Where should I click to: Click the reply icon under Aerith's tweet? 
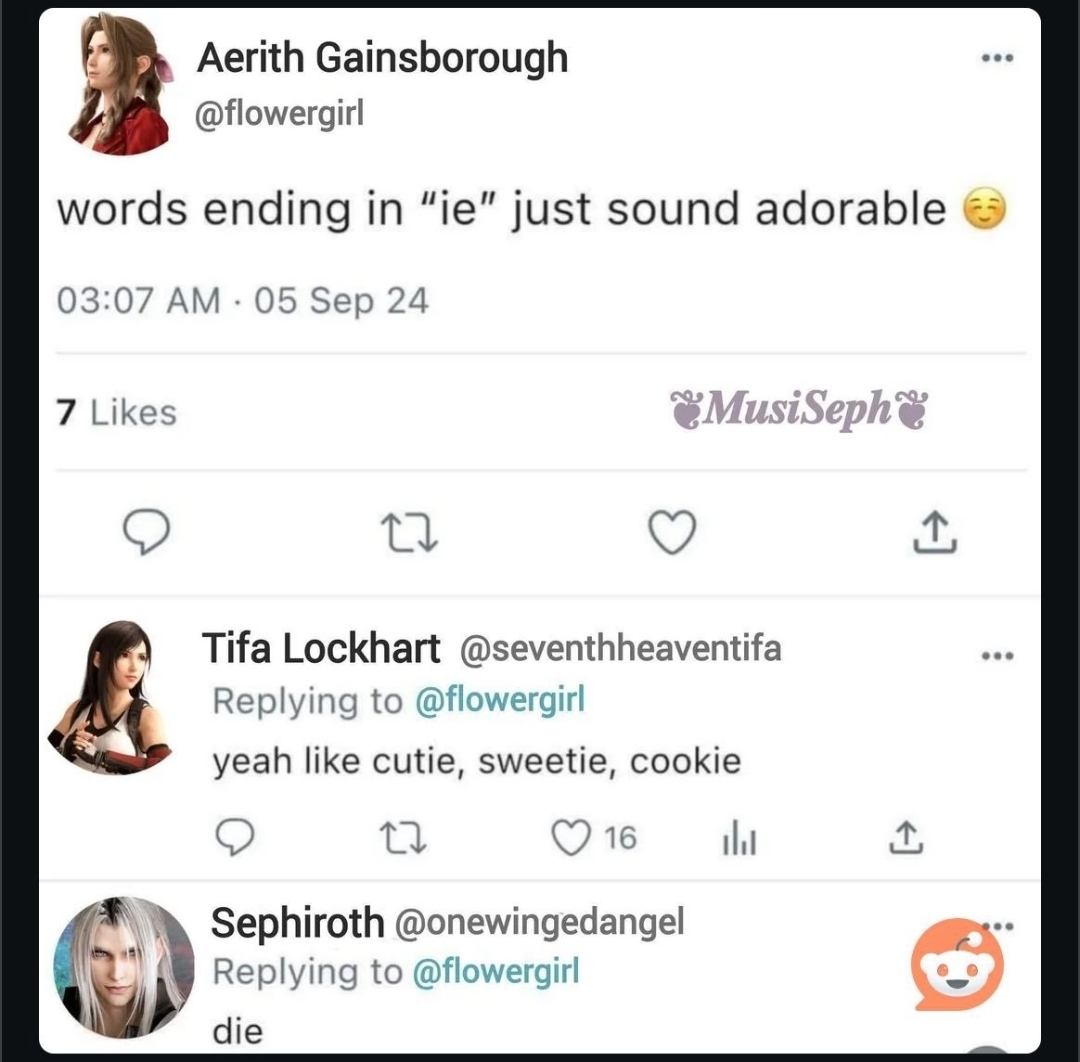(146, 532)
